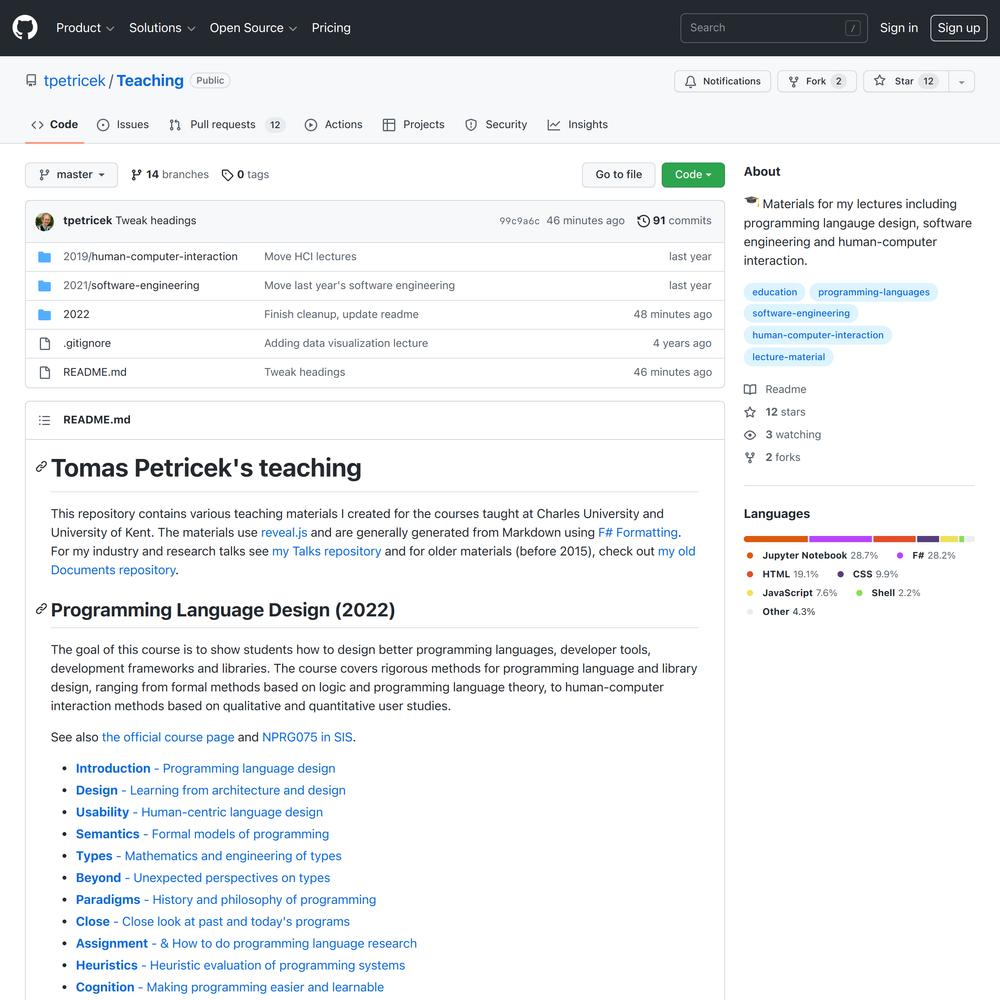The image size is (1000, 1000).
Task: Open Notifications sign-in prompt
Action: pos(723,81)
